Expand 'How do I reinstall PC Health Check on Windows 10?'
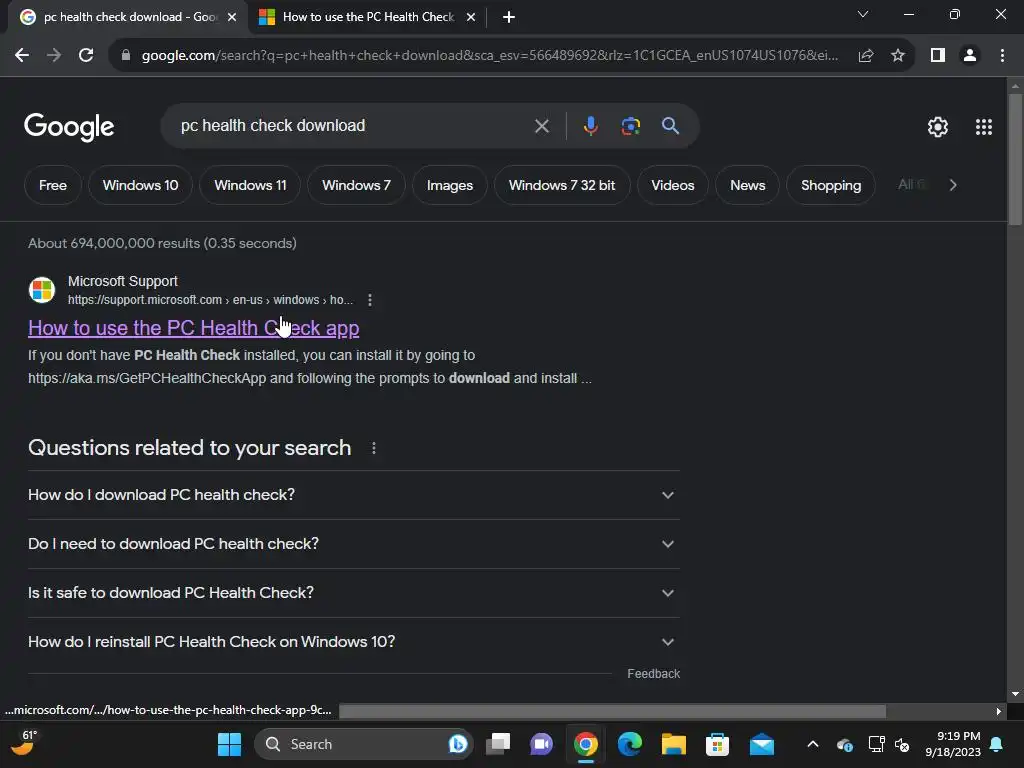Viewport: 1024px width, 768px height. tap(354, 642)
